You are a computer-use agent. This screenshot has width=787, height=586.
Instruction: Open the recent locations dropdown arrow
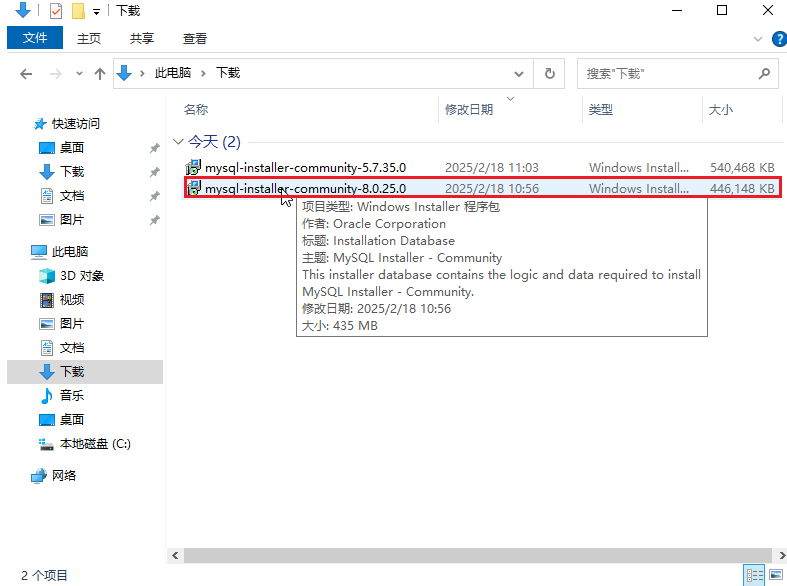(79, 74)
